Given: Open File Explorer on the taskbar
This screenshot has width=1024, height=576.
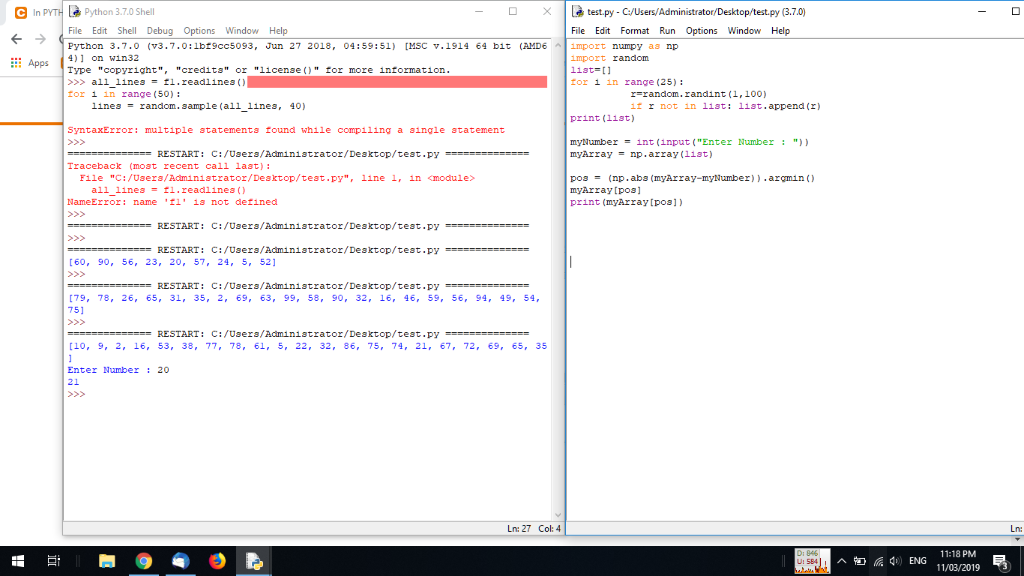Looking at the screenshot, I should (107, 561).
